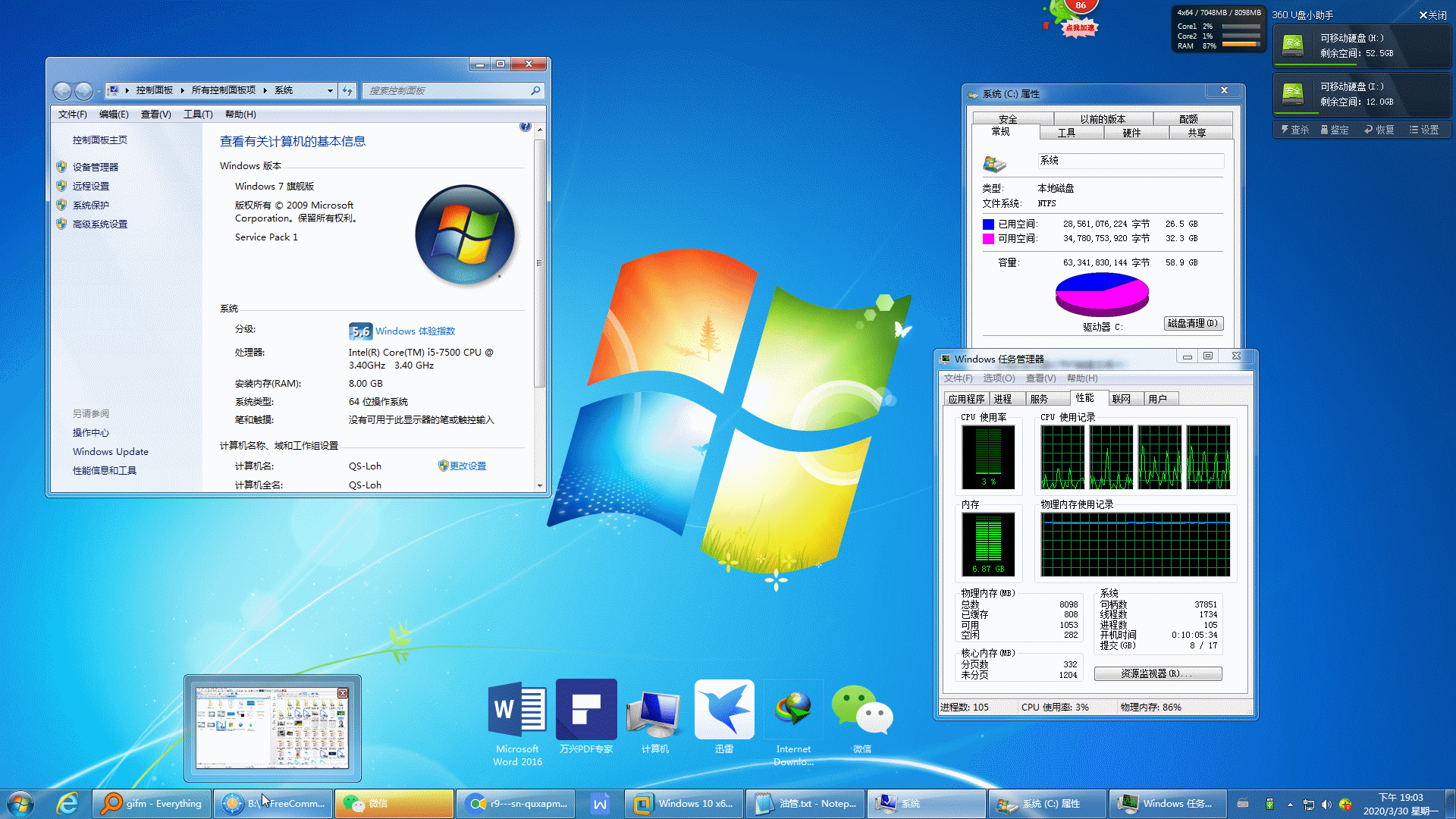
Task: Click the taskbar window preview thumbnail
Action: 272,728
